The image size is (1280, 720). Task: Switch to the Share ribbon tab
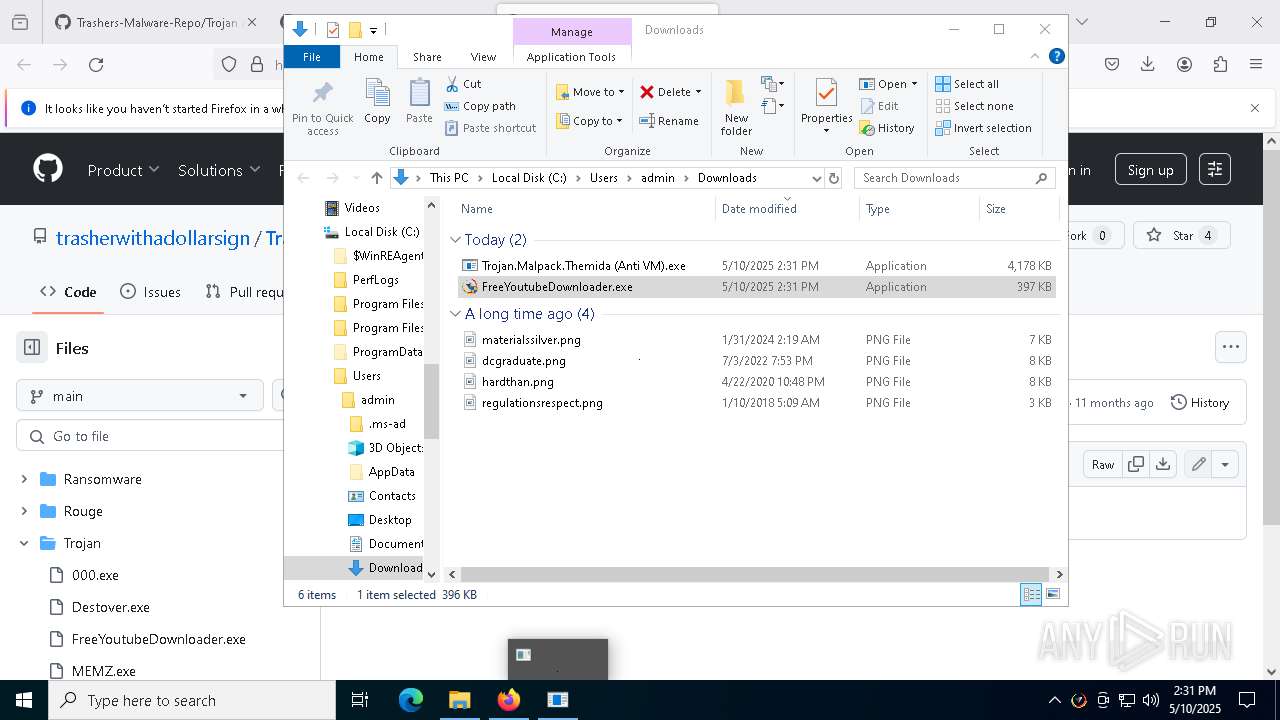[427, 57]
